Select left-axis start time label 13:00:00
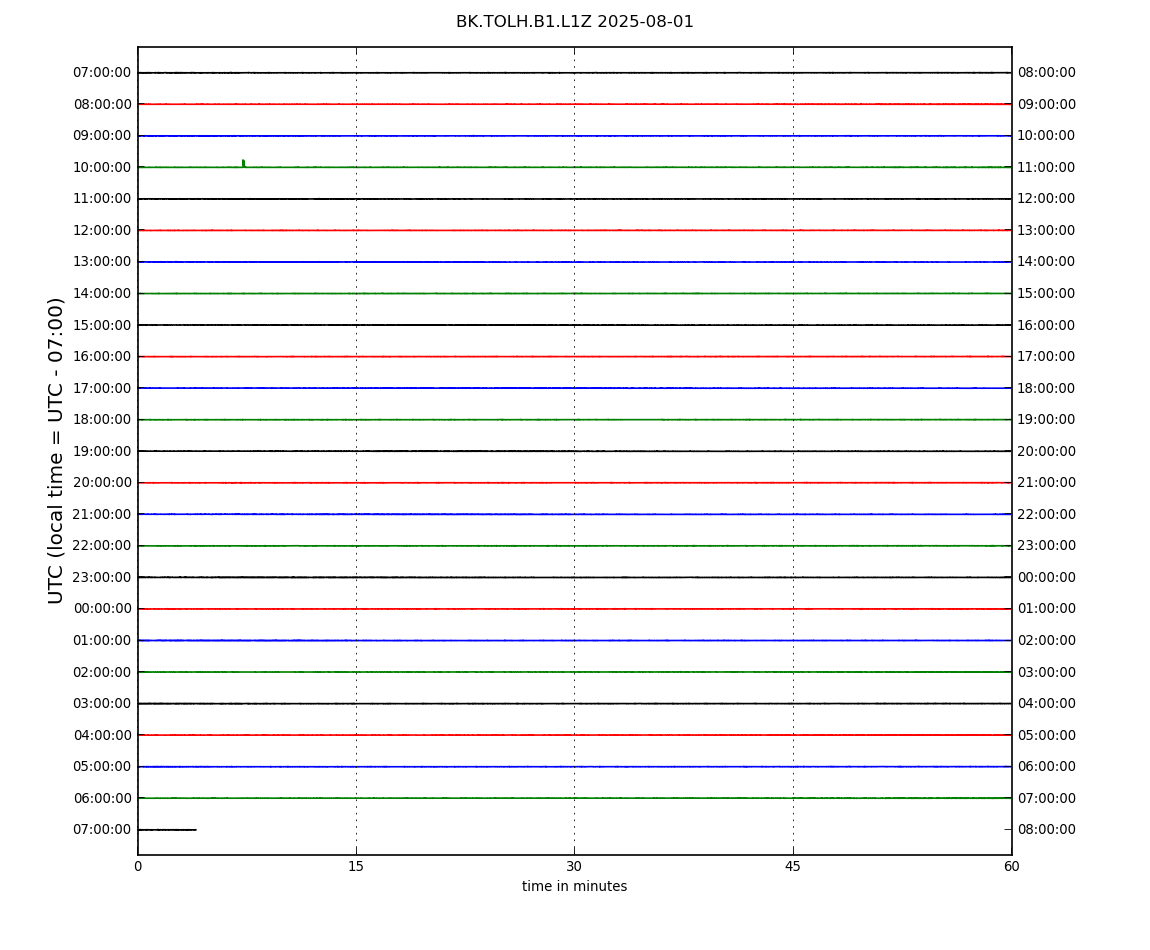The image size is (1150, 950). (x=102, y=262)
